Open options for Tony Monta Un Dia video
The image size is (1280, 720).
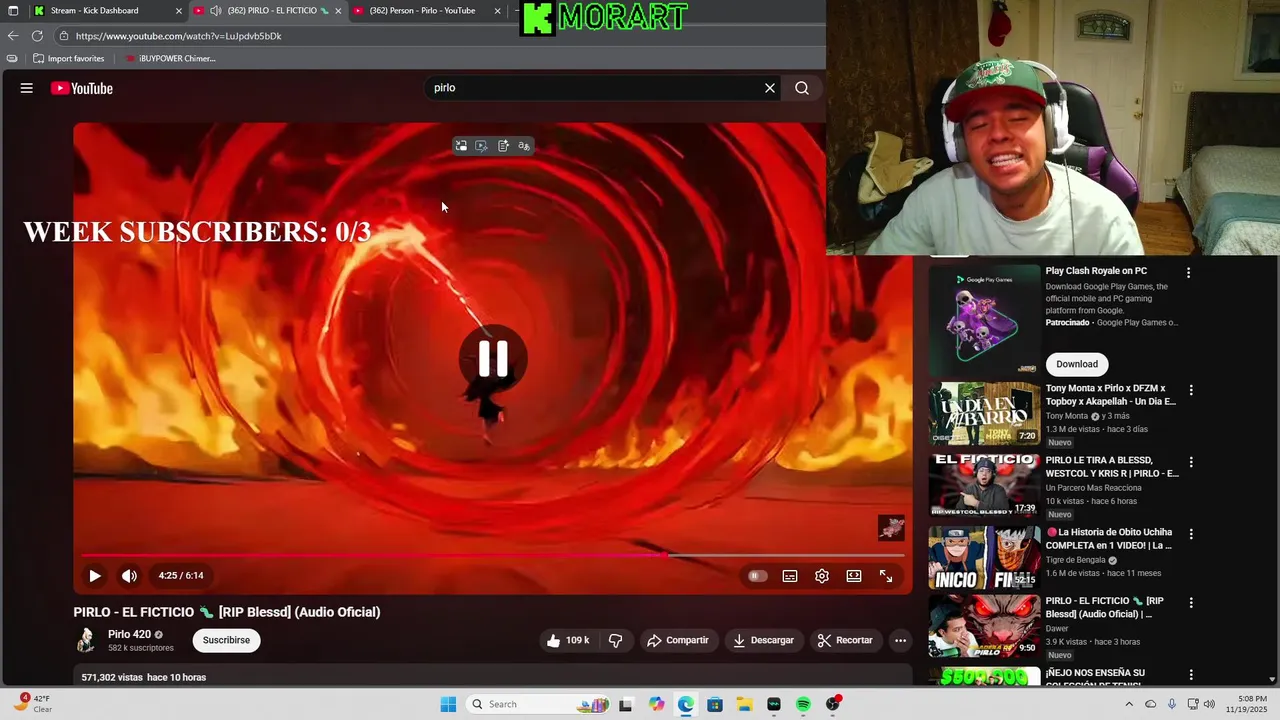point(1190,391)
